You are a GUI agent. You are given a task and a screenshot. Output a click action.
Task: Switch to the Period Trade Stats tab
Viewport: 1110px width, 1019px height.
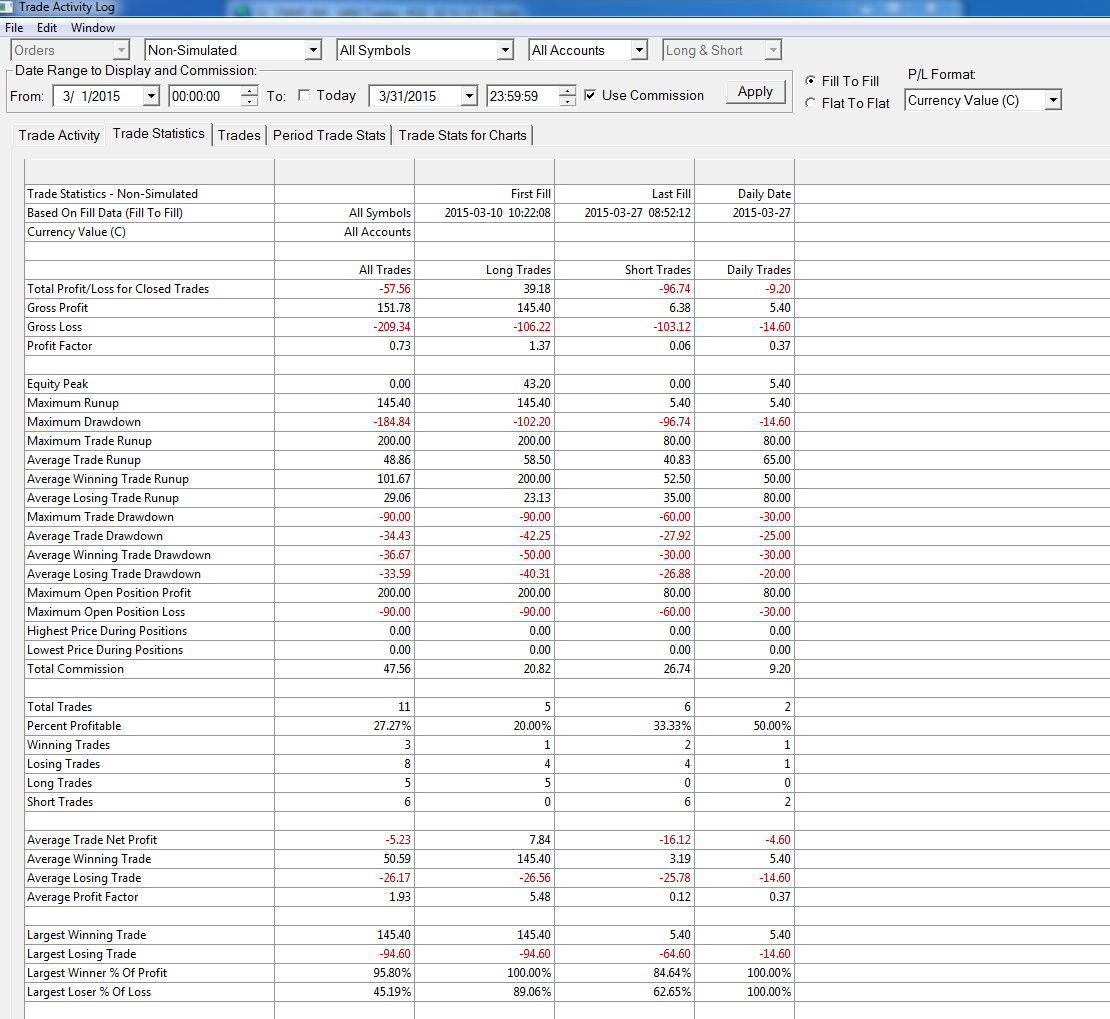[329, 135]
